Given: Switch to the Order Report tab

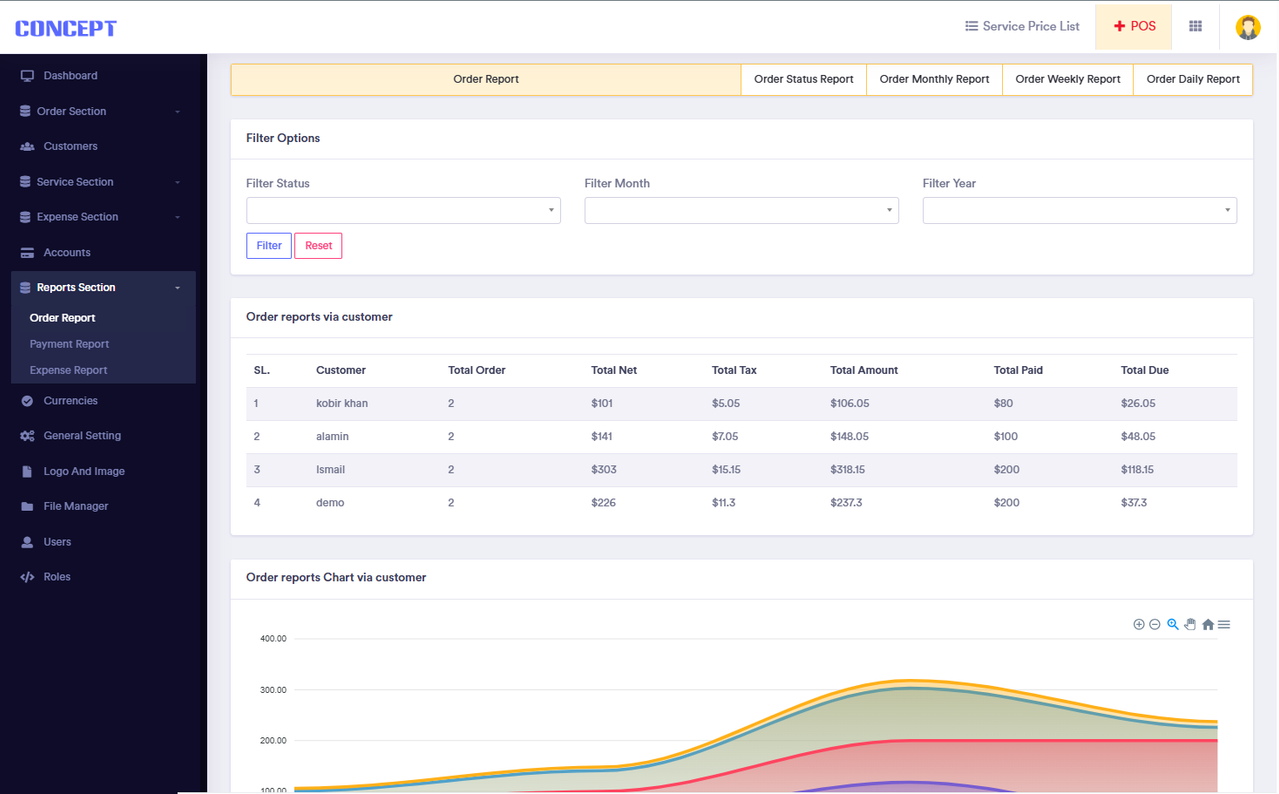Looking at the screenshot, I should [486, 79].
